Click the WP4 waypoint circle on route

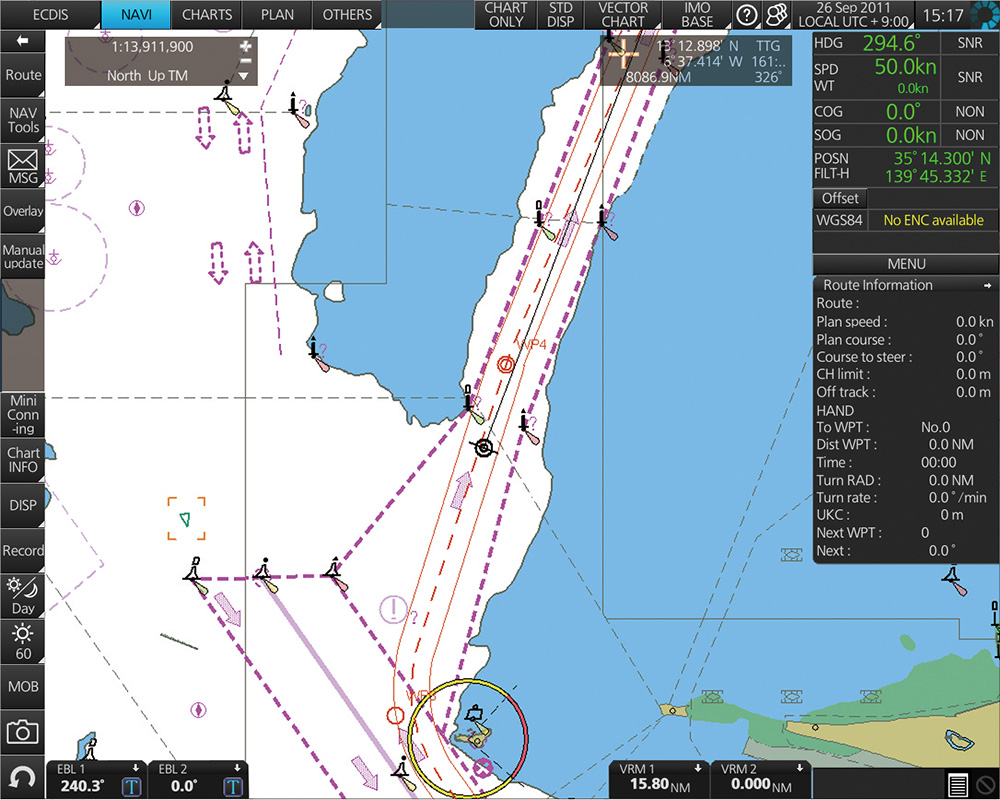click(x=505, y=364)
